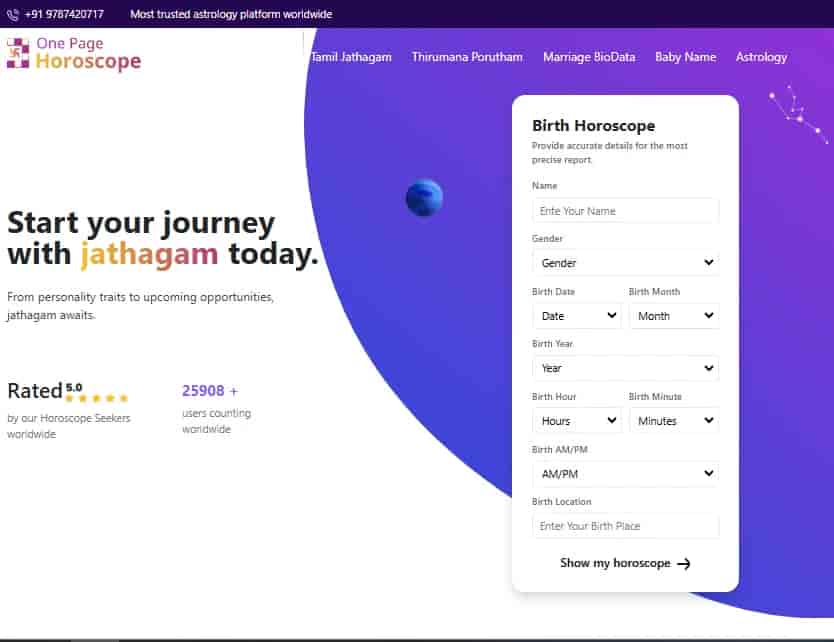Click the One Page Horoscope logo icon
834x642 pixels.
click(18, 53)
